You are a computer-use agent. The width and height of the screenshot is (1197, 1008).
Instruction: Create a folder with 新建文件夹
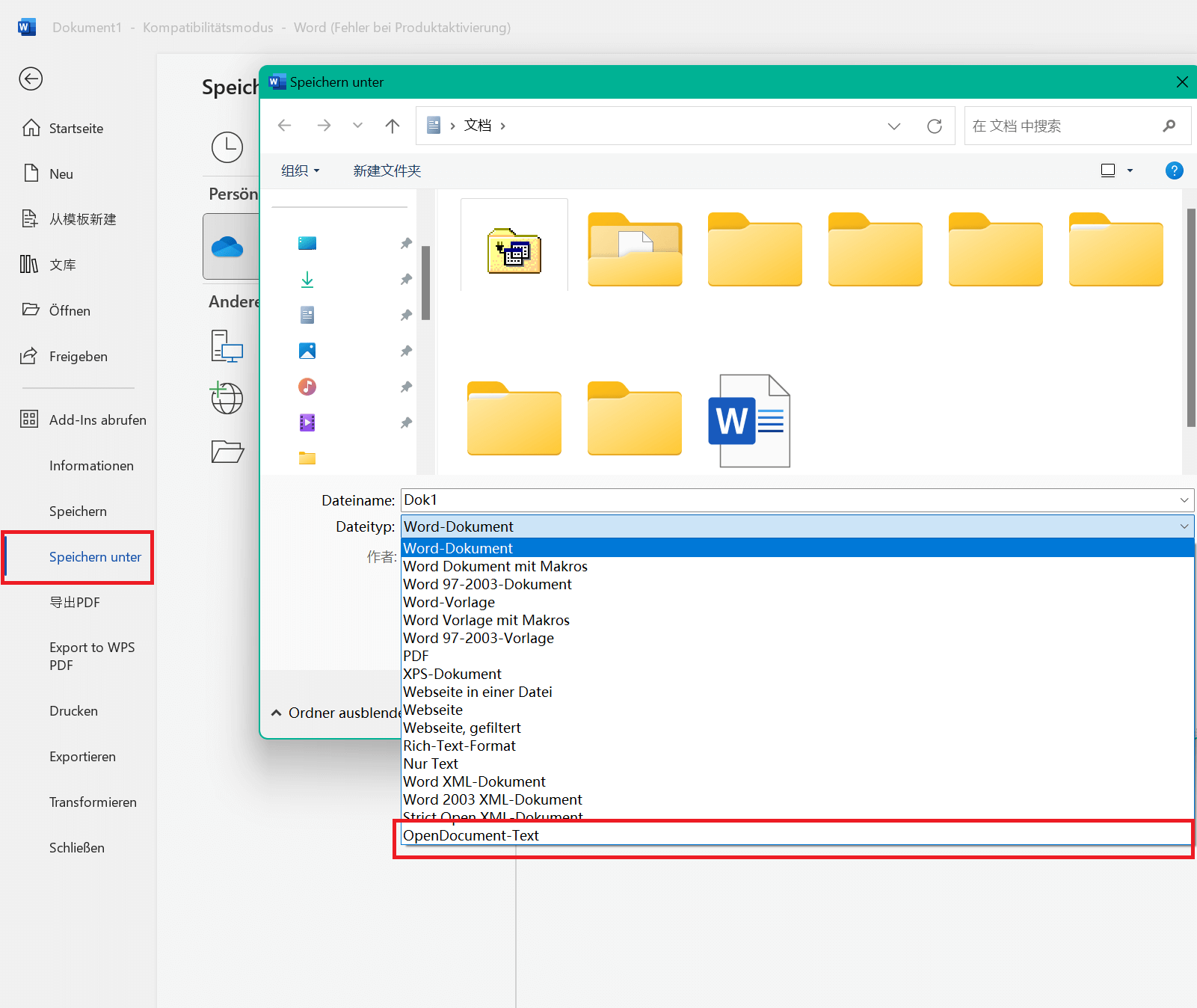(x=387, y=170)
